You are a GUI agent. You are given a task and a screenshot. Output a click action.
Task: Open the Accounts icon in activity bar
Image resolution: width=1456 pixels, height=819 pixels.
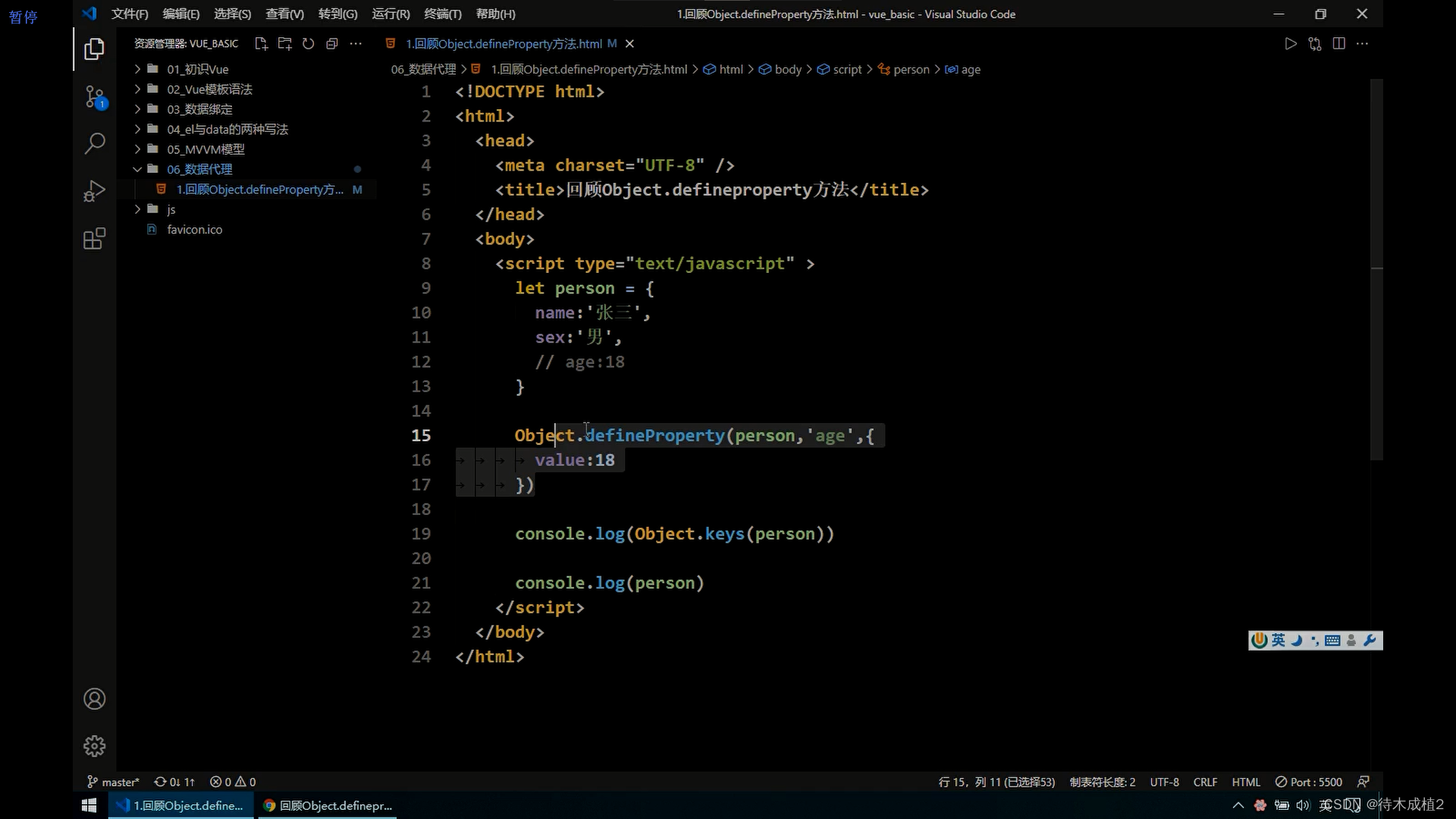pos(94,698)
